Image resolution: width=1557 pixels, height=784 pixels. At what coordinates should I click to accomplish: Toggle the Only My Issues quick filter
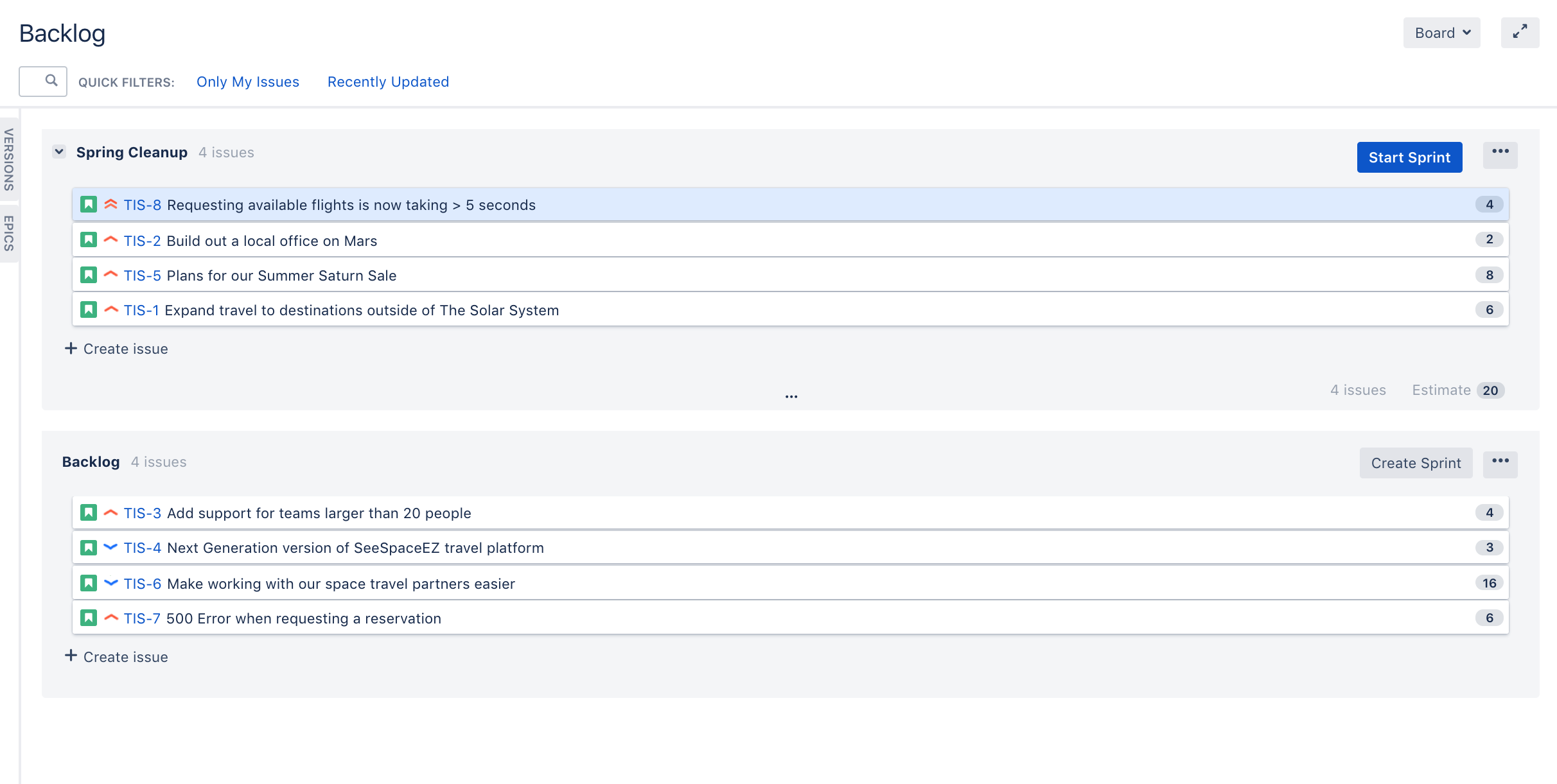[248, 82]
